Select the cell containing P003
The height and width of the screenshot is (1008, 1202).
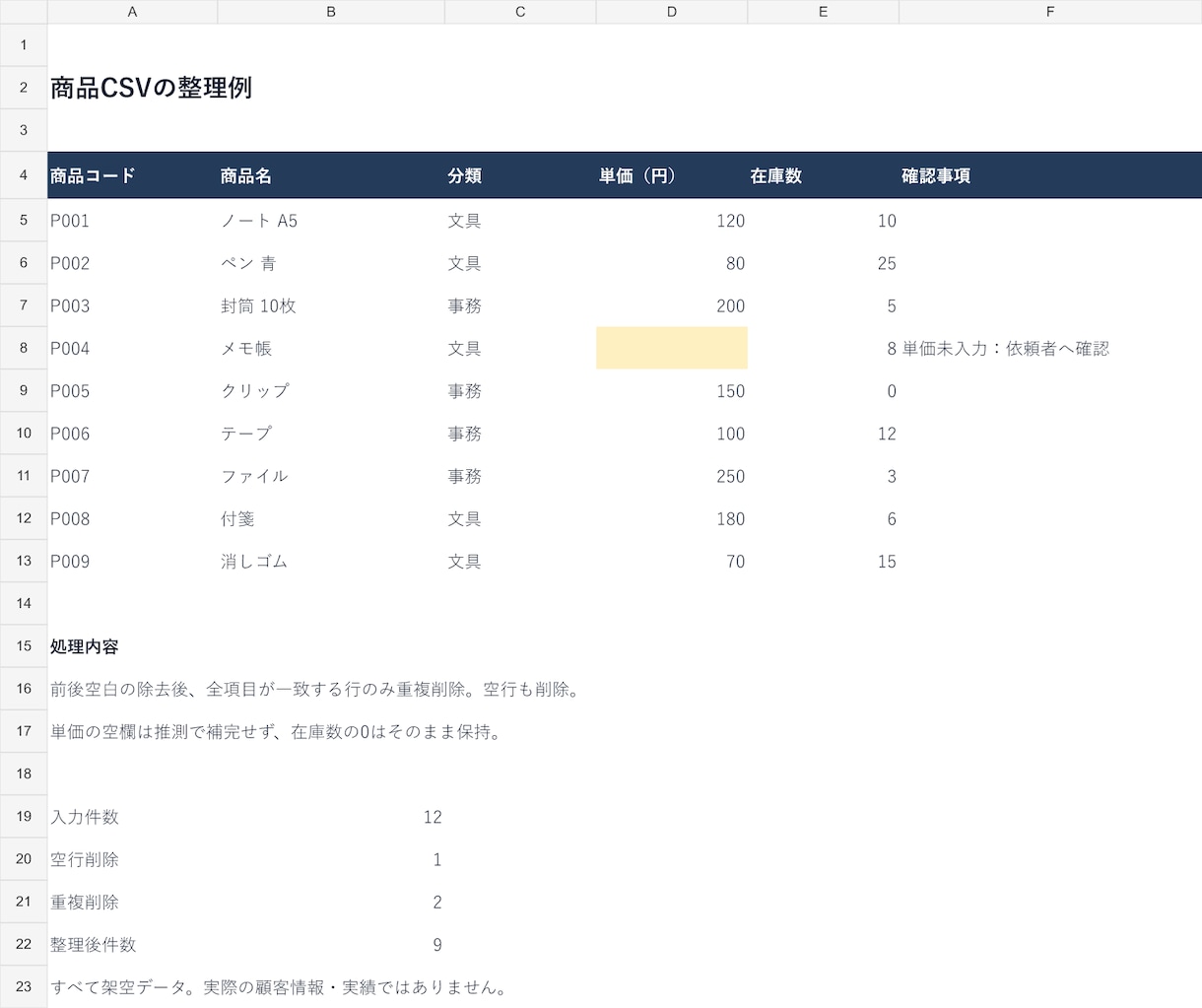click(132, 305)
